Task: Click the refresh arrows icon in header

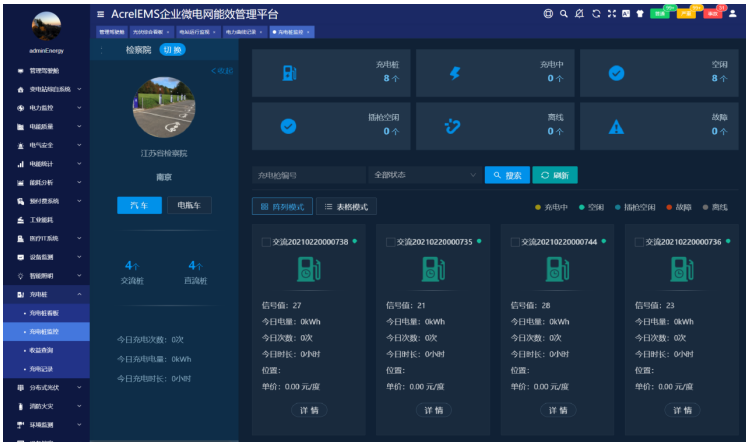Action: coord(596,14)
